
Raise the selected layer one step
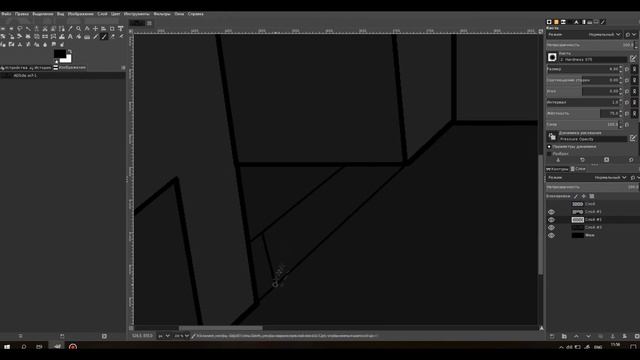pos(576,336)
